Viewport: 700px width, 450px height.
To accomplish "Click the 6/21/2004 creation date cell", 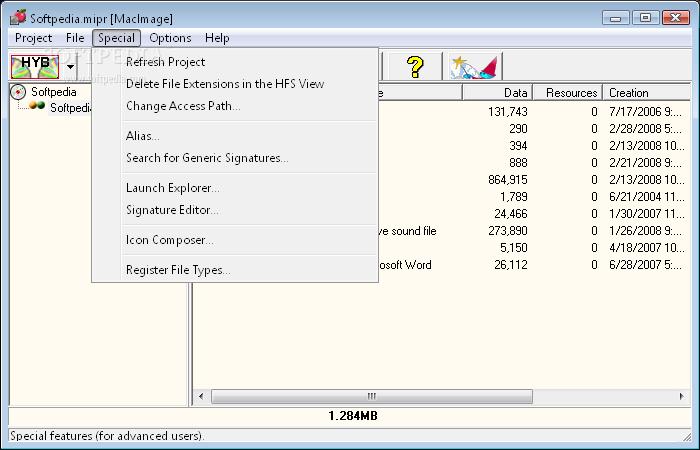I will [647, 196].
